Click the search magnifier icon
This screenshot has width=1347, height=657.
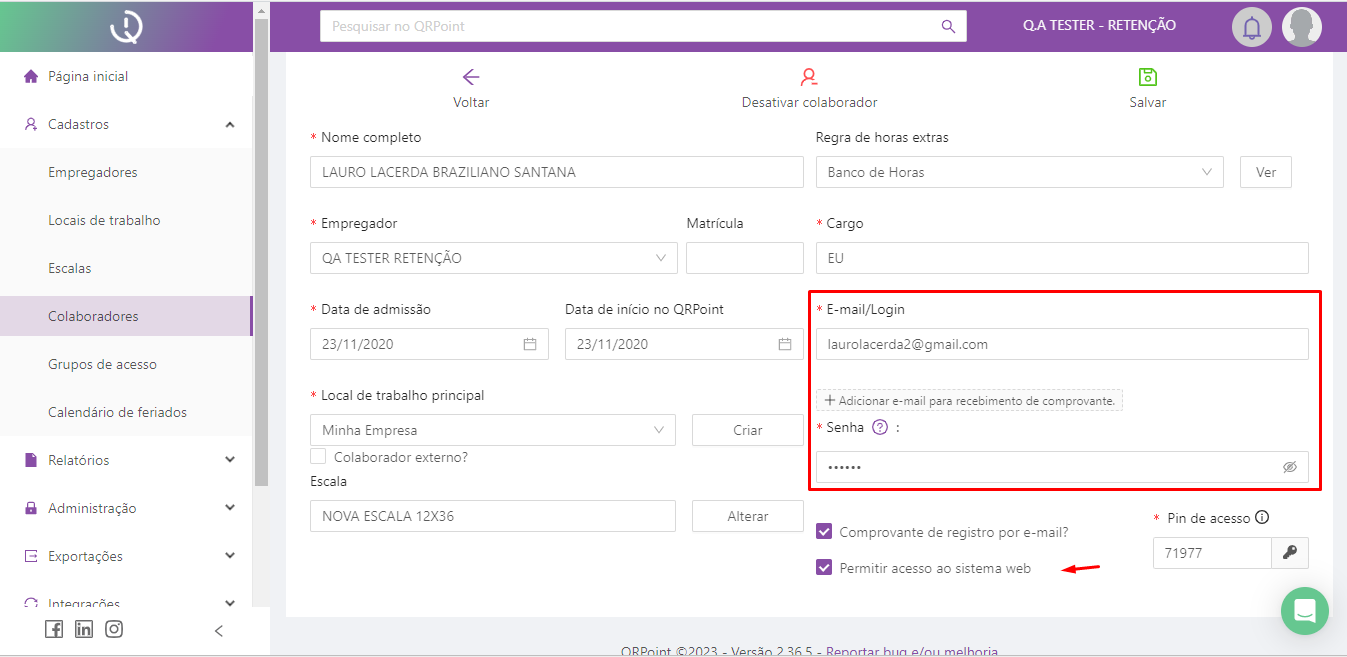tap(948, 26)
